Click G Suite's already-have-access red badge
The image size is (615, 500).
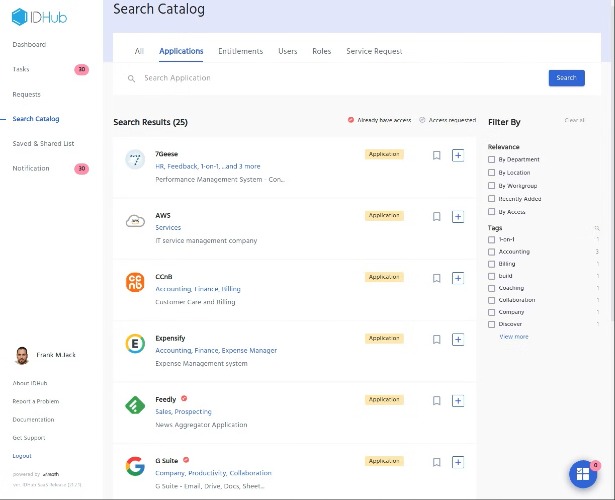[x=186, y=460]
